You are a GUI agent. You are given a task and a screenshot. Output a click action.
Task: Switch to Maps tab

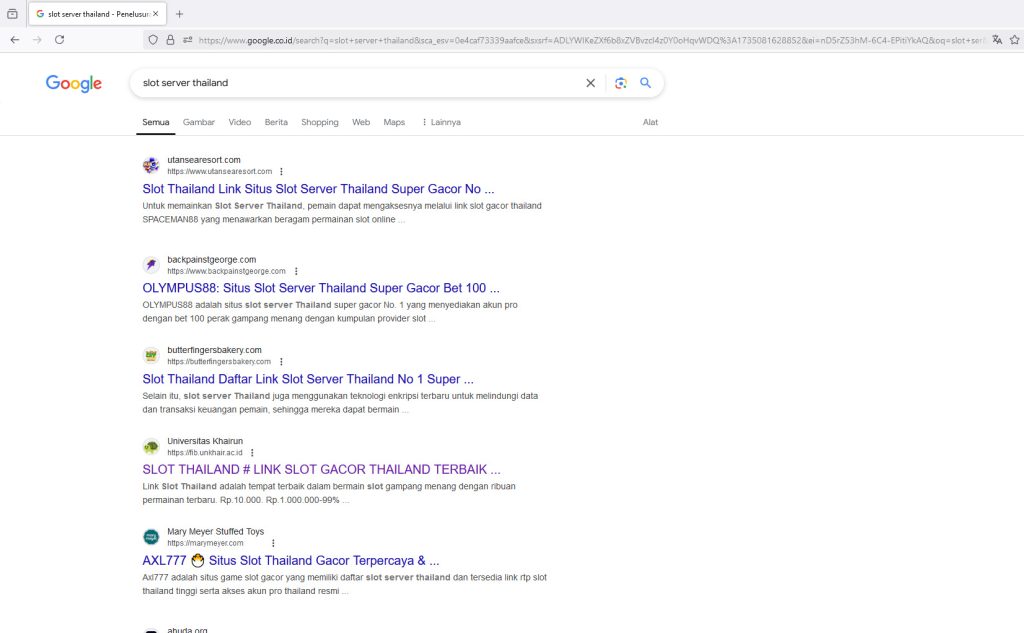(x=394, y=122)
